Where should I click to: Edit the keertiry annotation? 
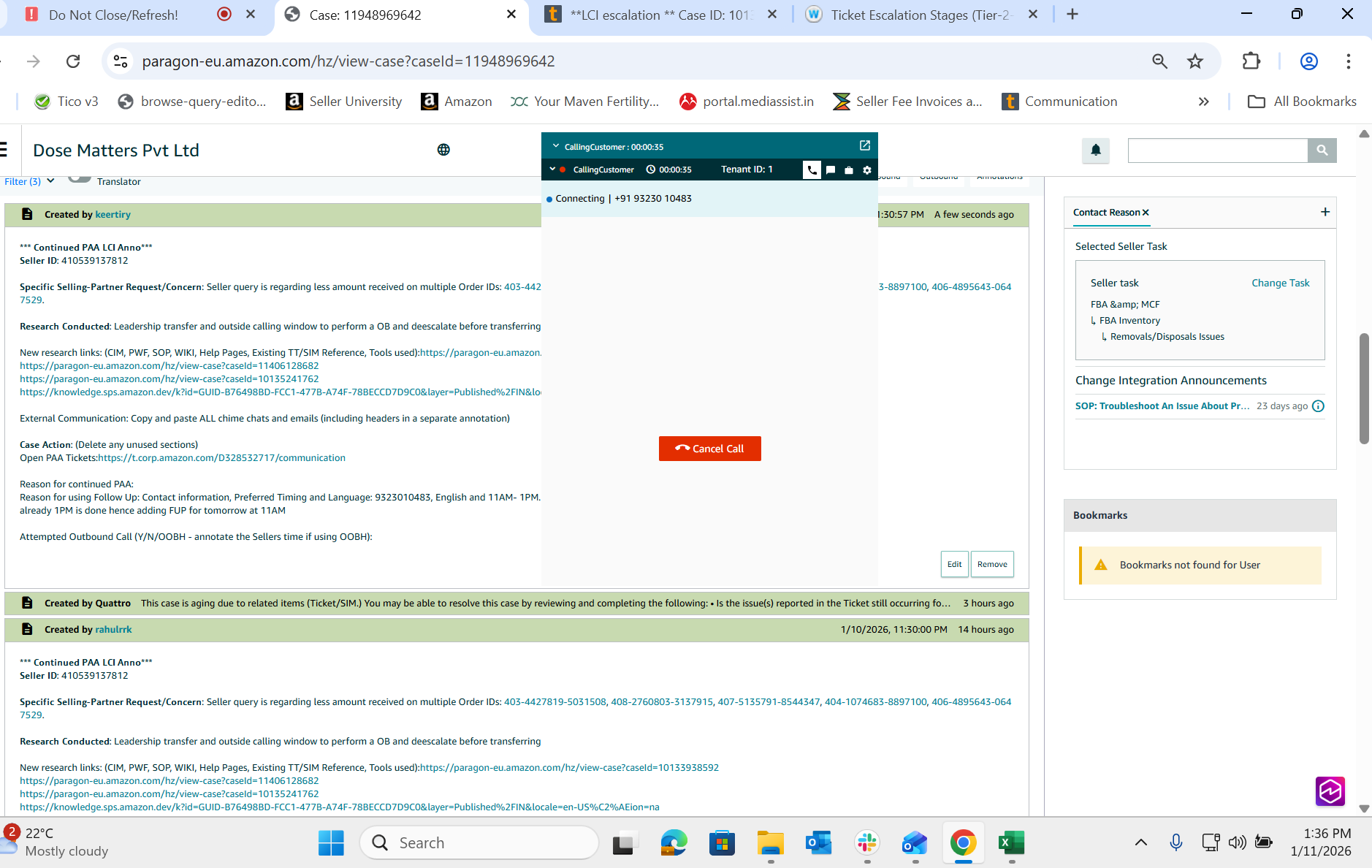click(x=954, y=564)
